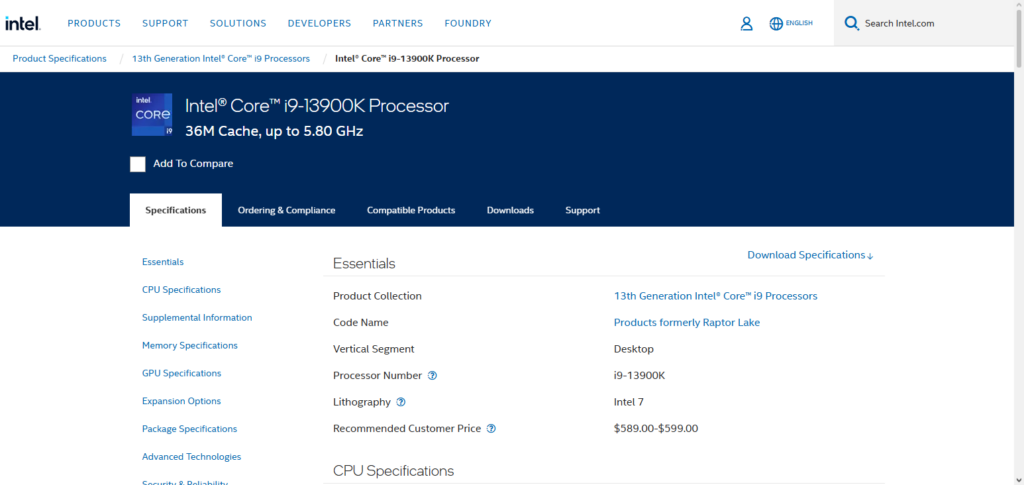Switch to the Downloads tab

coord(510,210)
